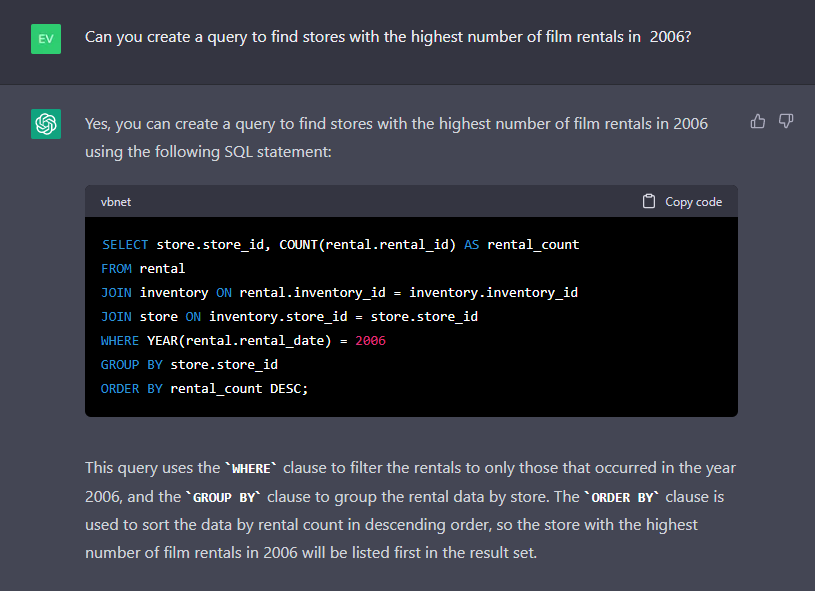
Task: Click the thumbs down feedback icon
Action: point(786,121)
